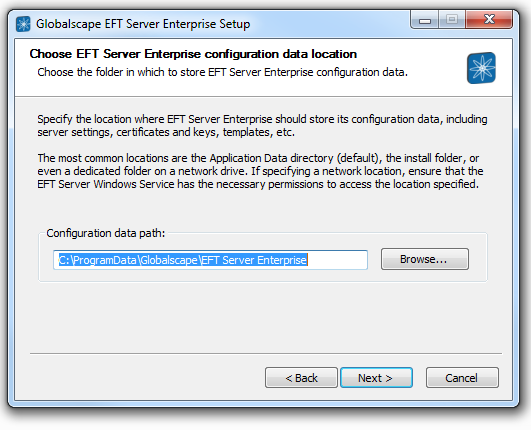Cancel the EFT Server installation
Image resolution: width=531 pixels, height=430 pixels.
(x=462, y=378)
